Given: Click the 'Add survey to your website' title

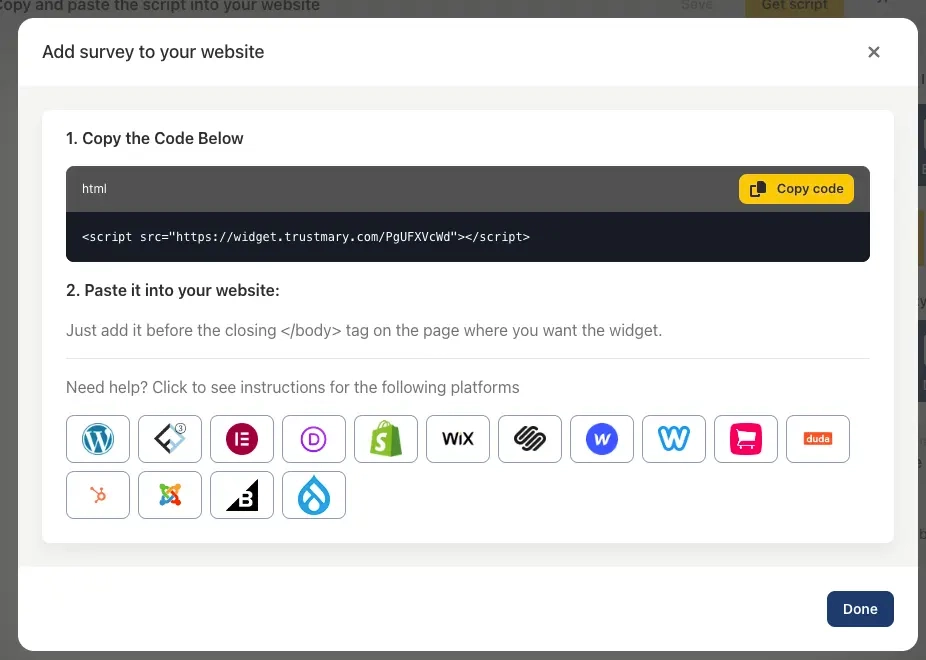Looking at the screenshot, I should pos(153,52).
